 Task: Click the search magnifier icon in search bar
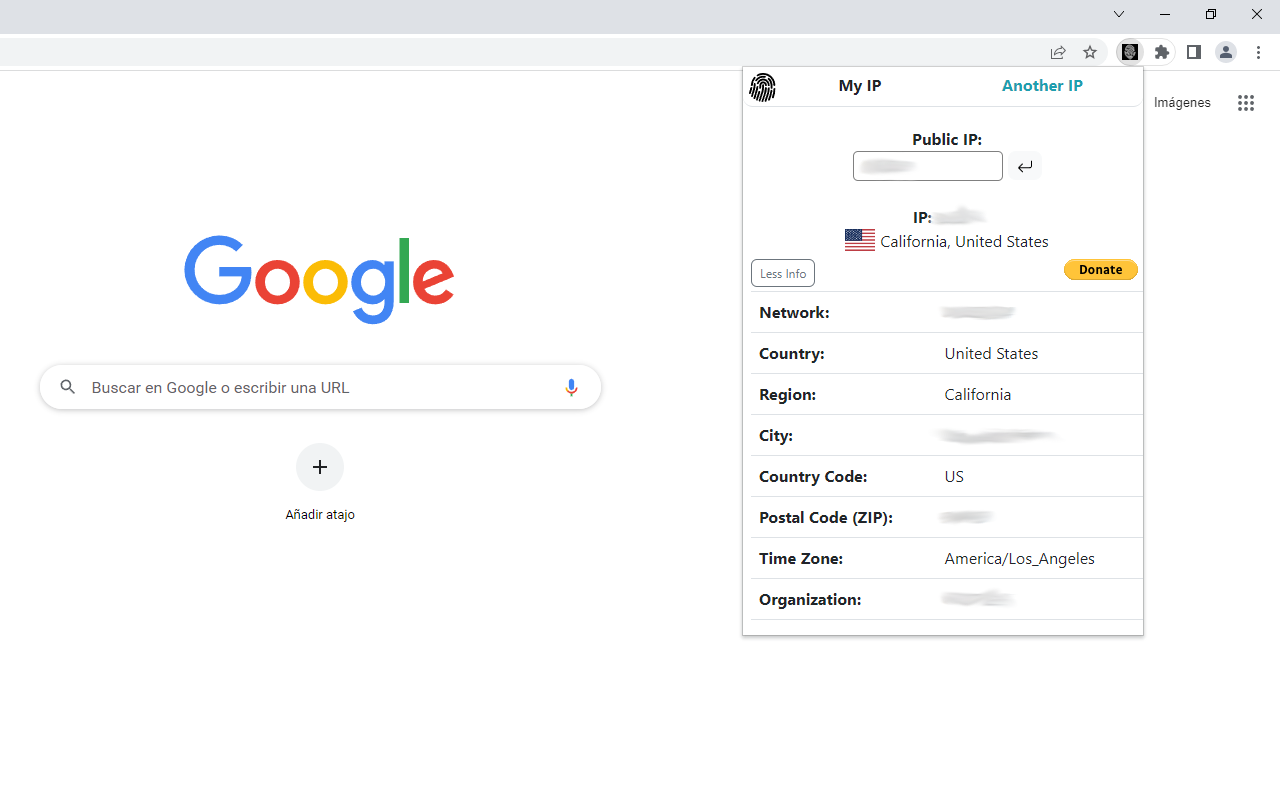click(67, 387)
